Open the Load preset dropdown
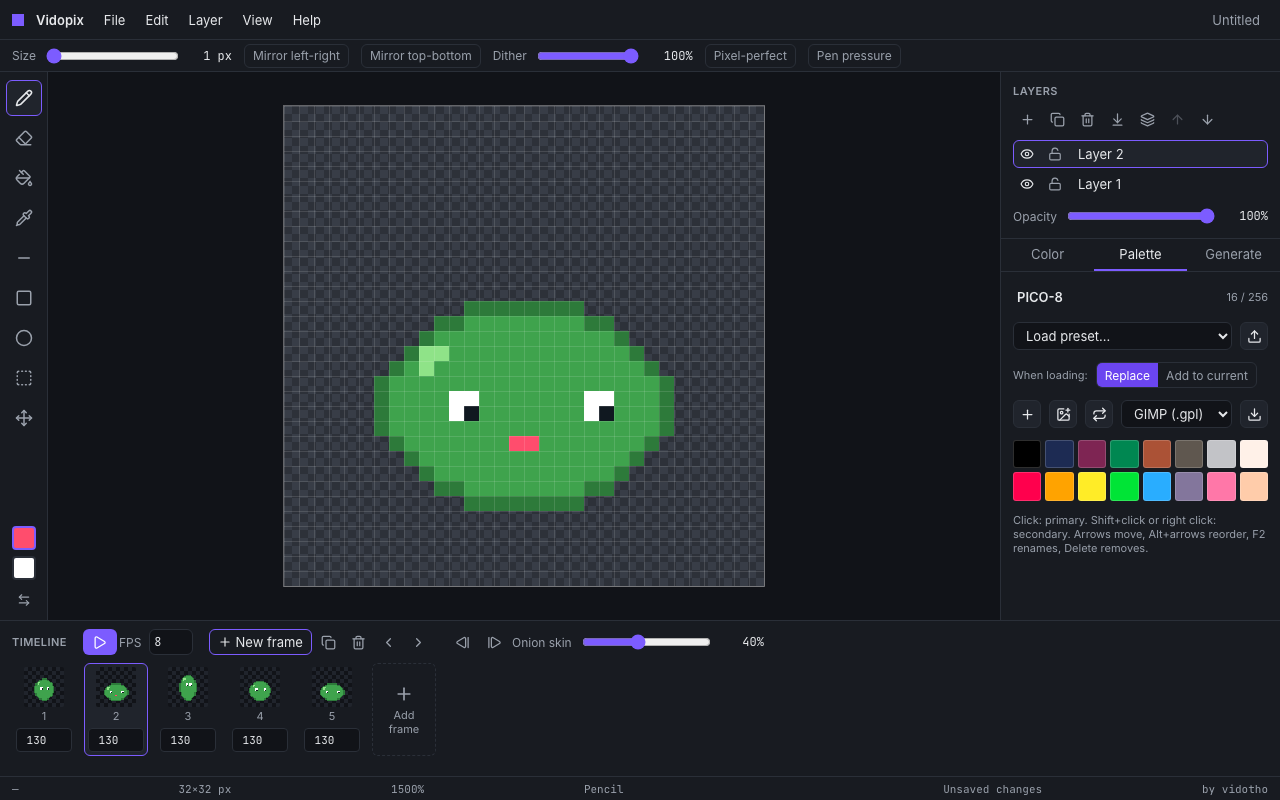 [x=1122, y=336]
